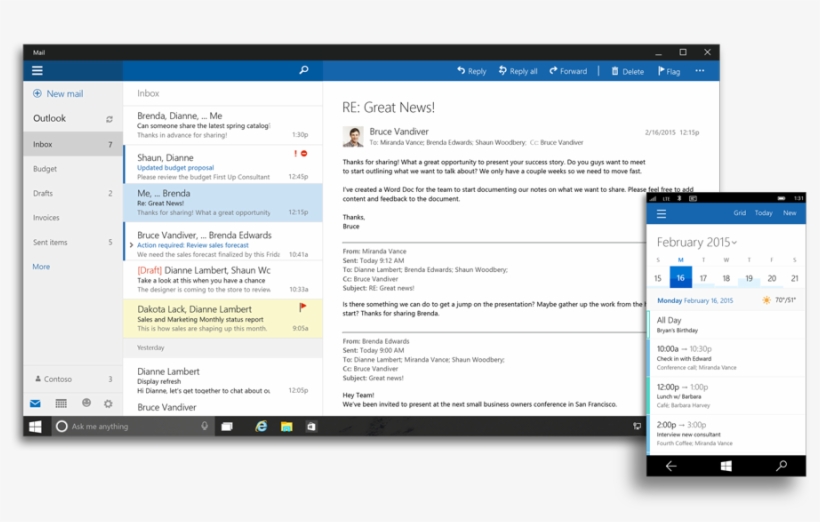Tap the phone search button

781,466
